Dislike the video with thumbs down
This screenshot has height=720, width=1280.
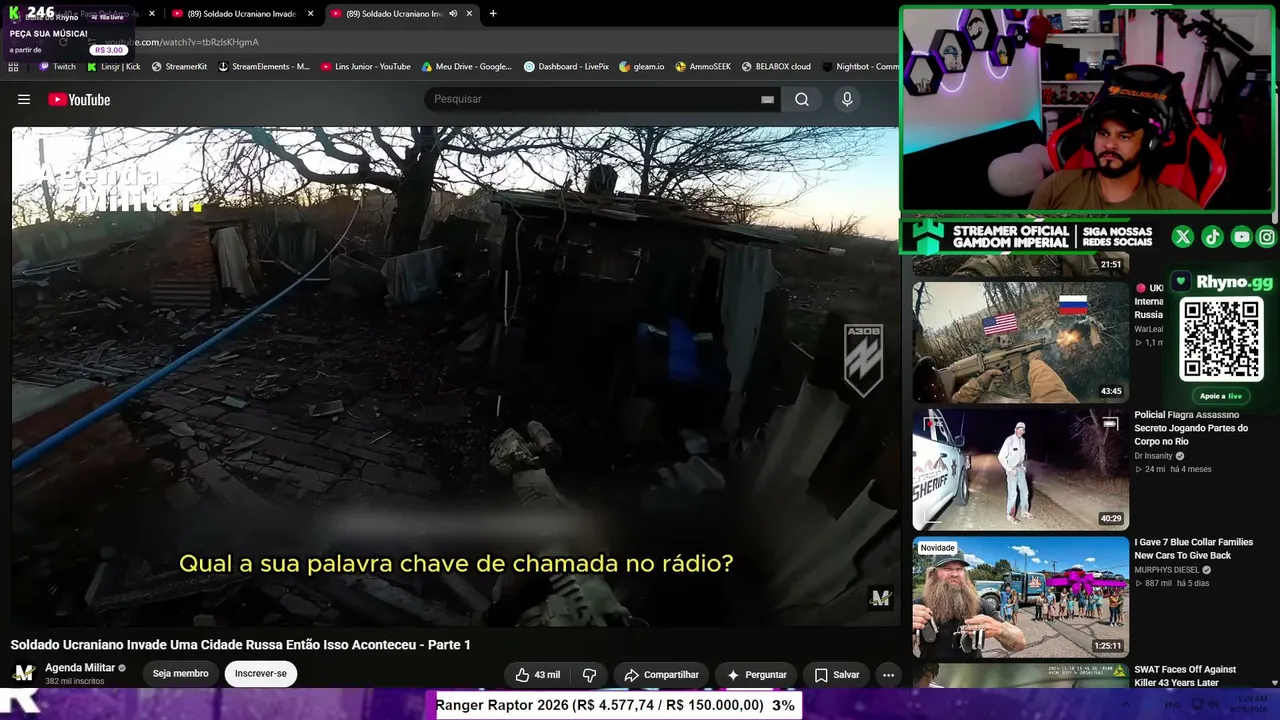point(590,675)
